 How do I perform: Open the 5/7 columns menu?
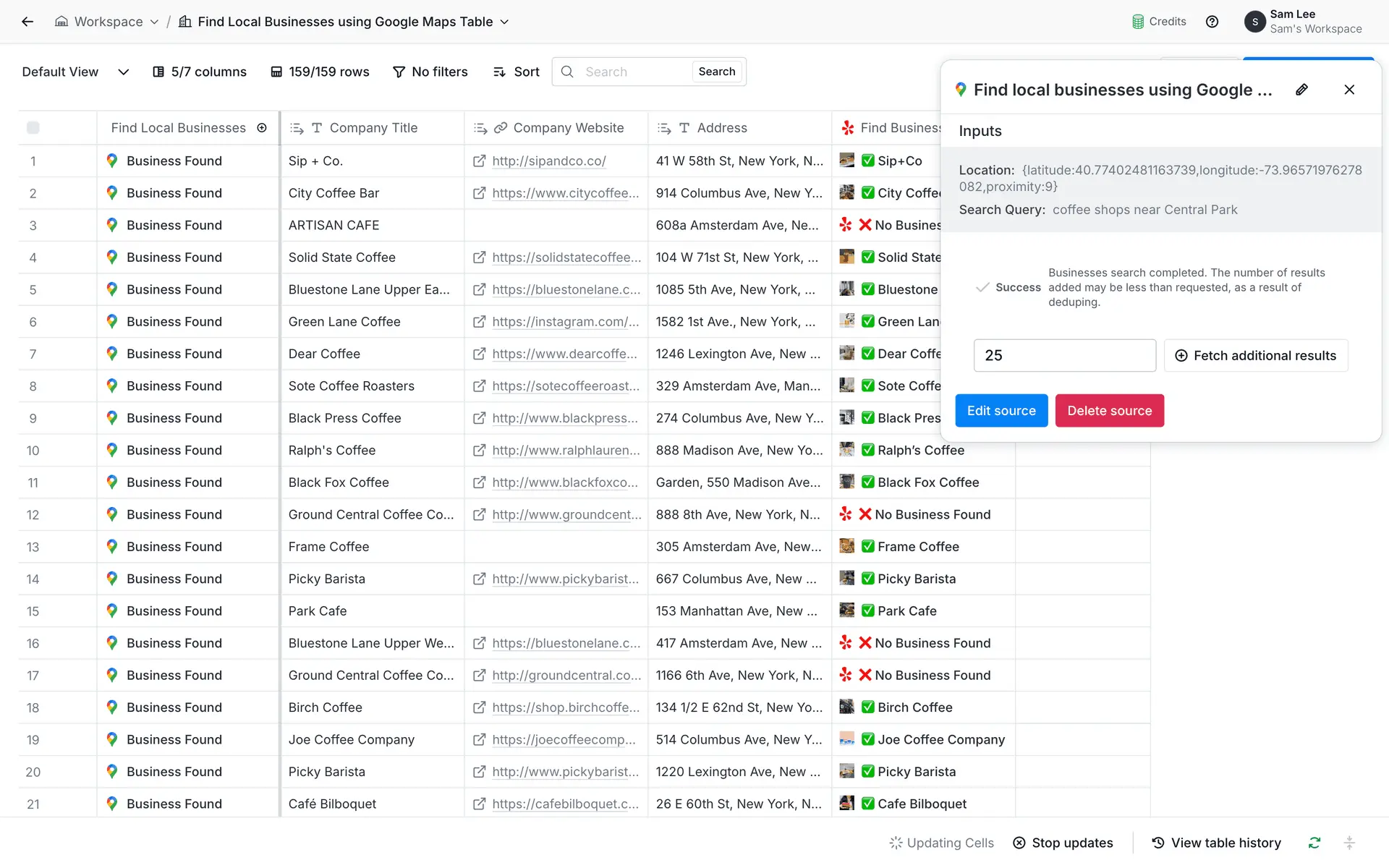(x=200, y=72)
